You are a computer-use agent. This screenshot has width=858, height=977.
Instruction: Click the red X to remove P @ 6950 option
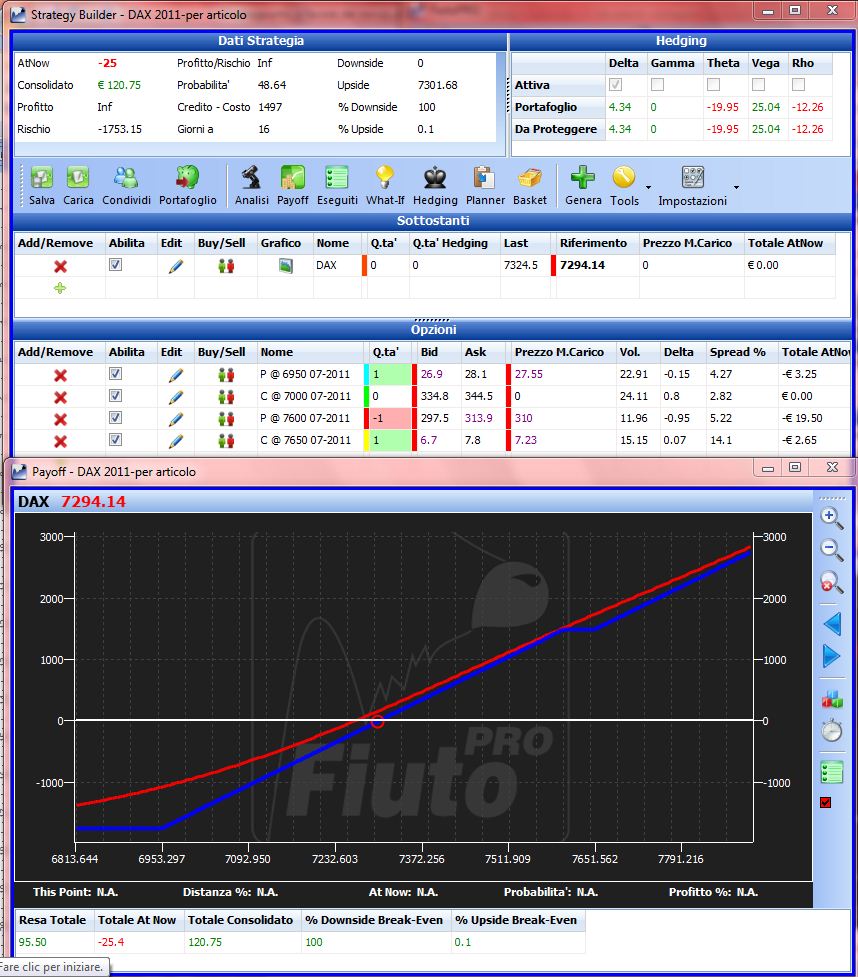60,375
